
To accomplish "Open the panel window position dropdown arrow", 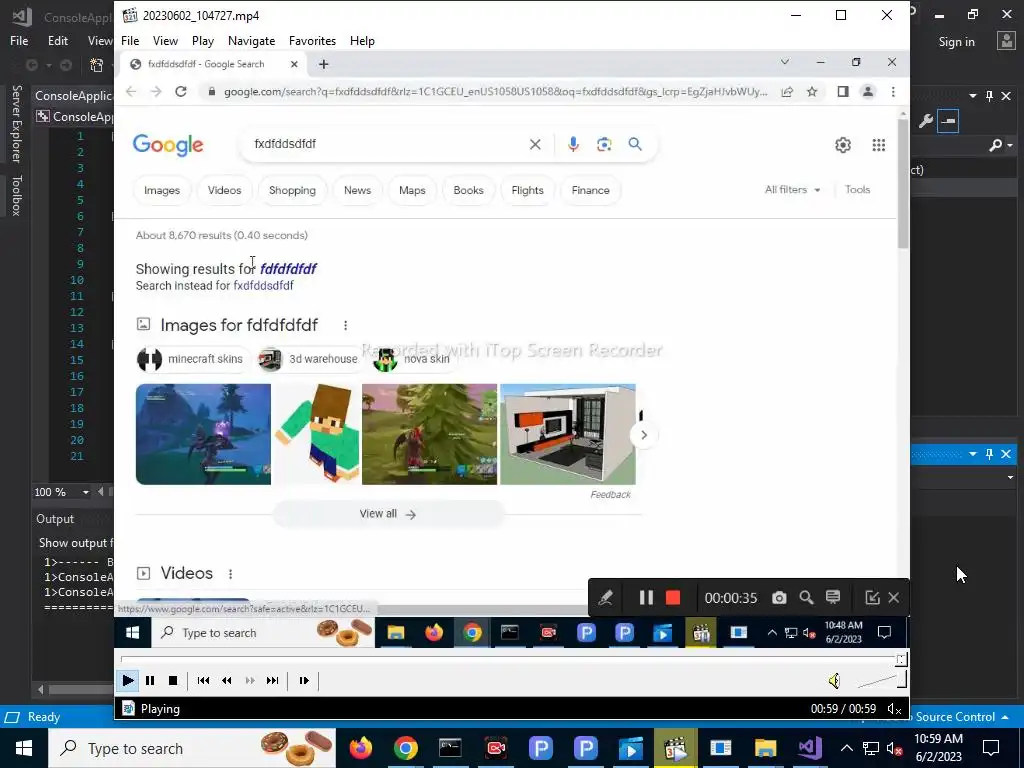I will 973,96.
